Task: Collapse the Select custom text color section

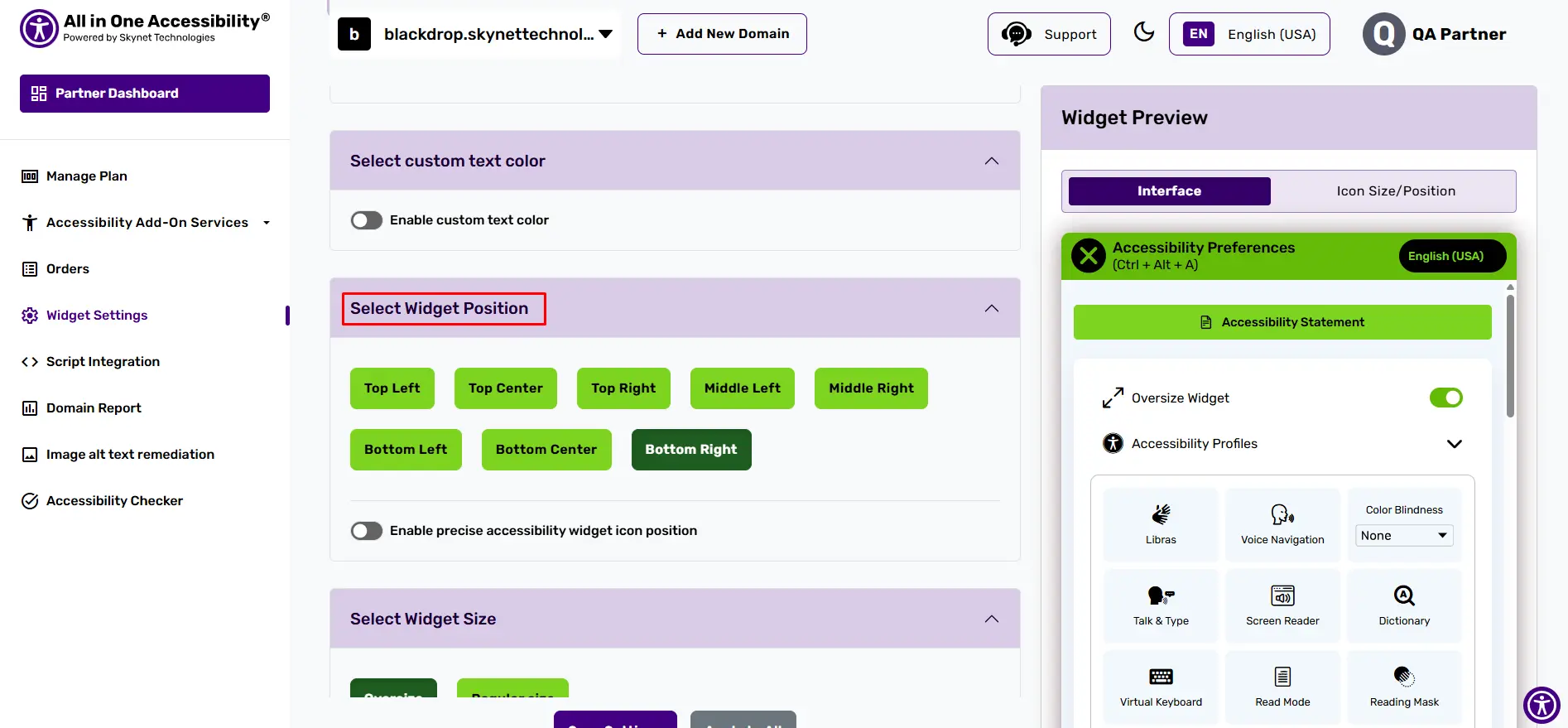Action: (x=992, y=161)
